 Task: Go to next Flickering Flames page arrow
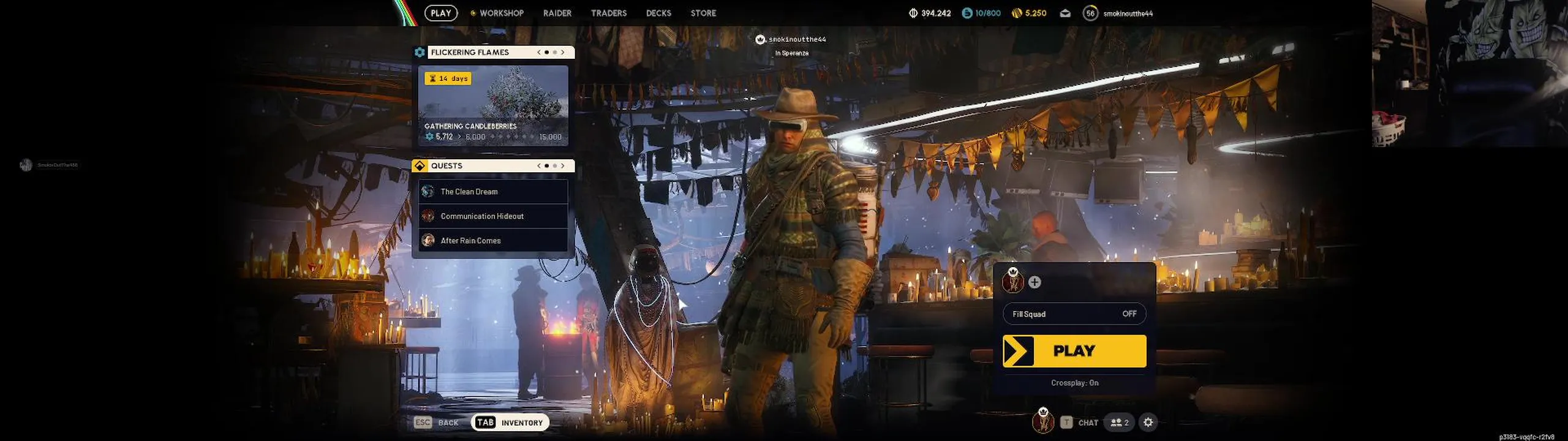click(x=563, y=52)
